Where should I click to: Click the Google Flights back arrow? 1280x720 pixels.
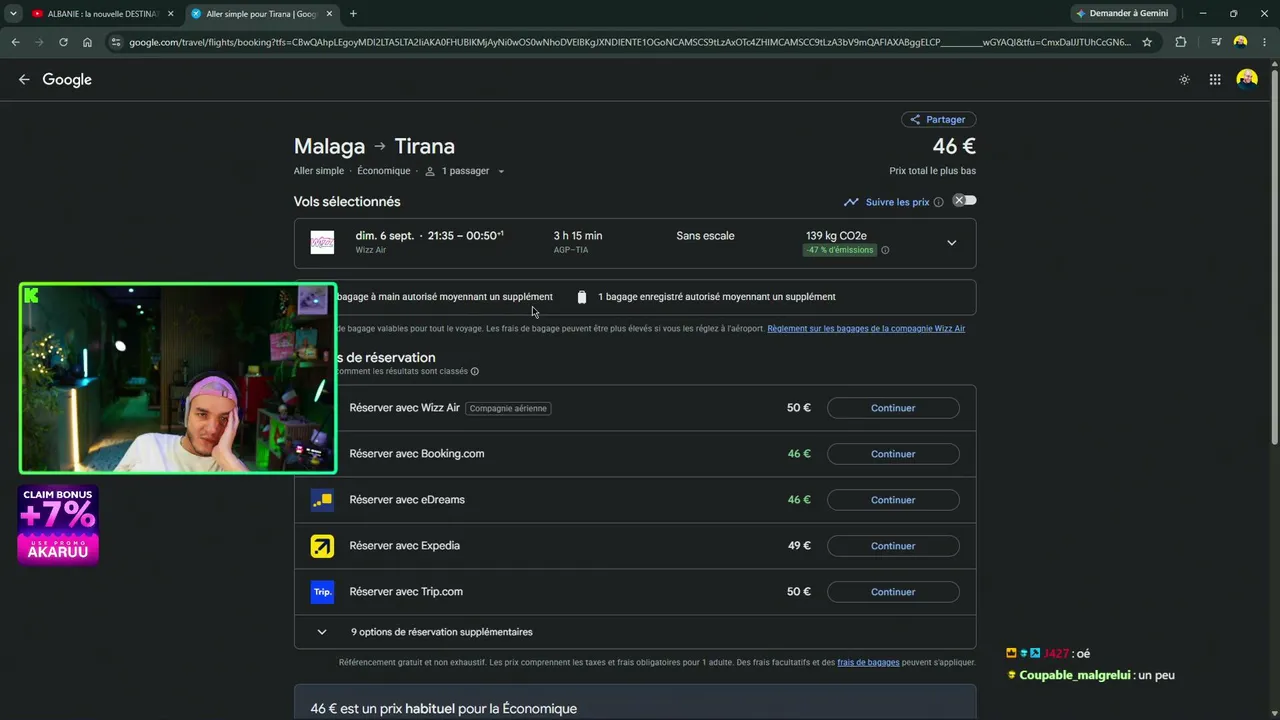coord(24,80)
